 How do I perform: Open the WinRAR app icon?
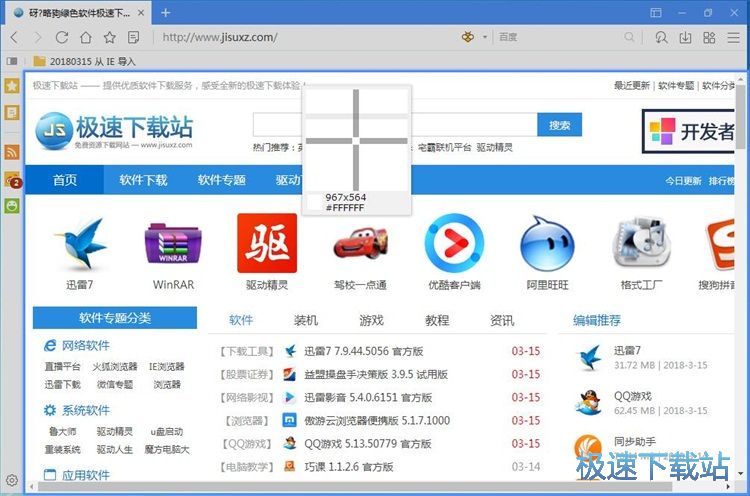tap(173, 244)
